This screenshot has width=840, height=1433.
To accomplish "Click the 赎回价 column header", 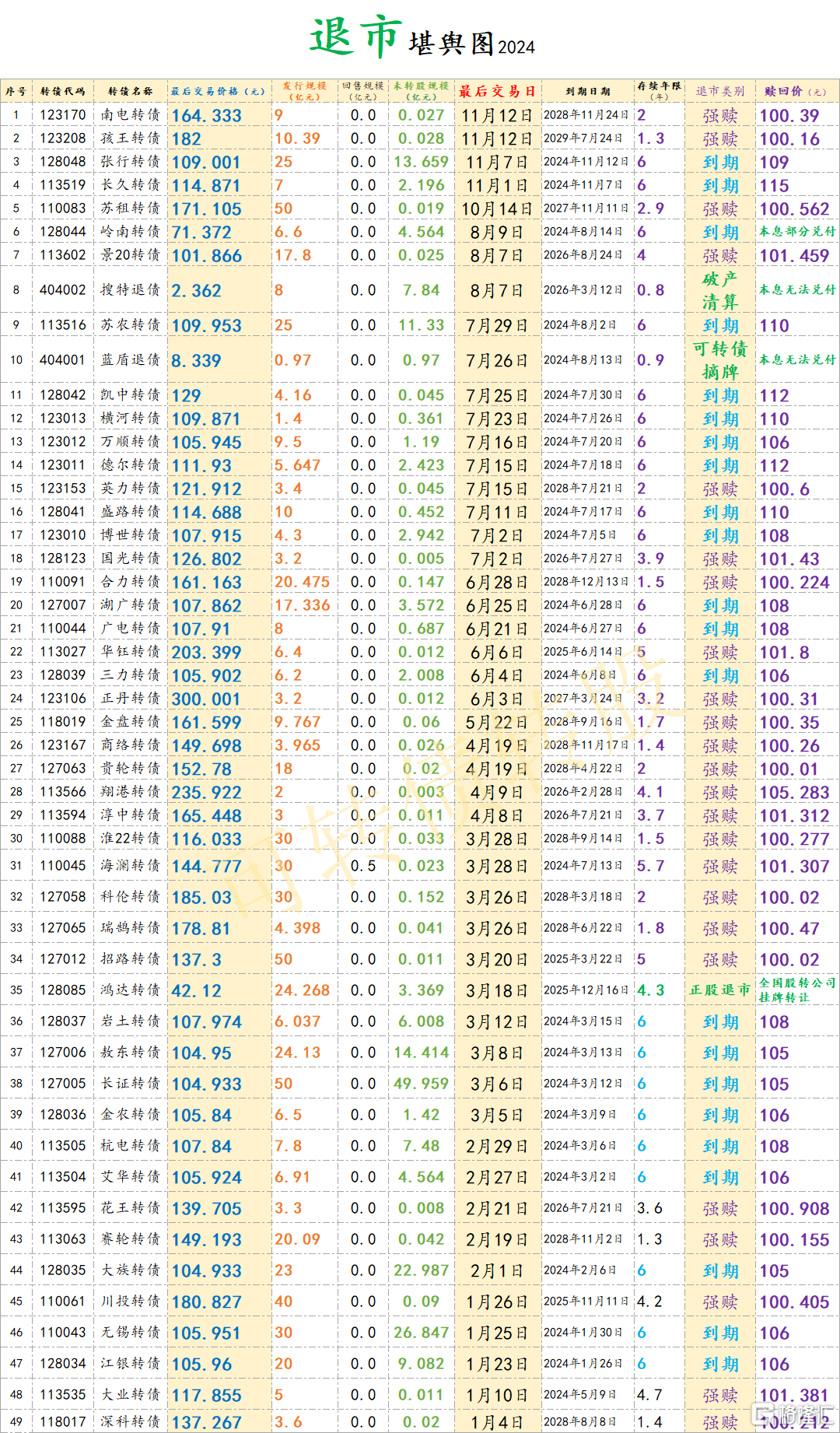I will point(795,91).
